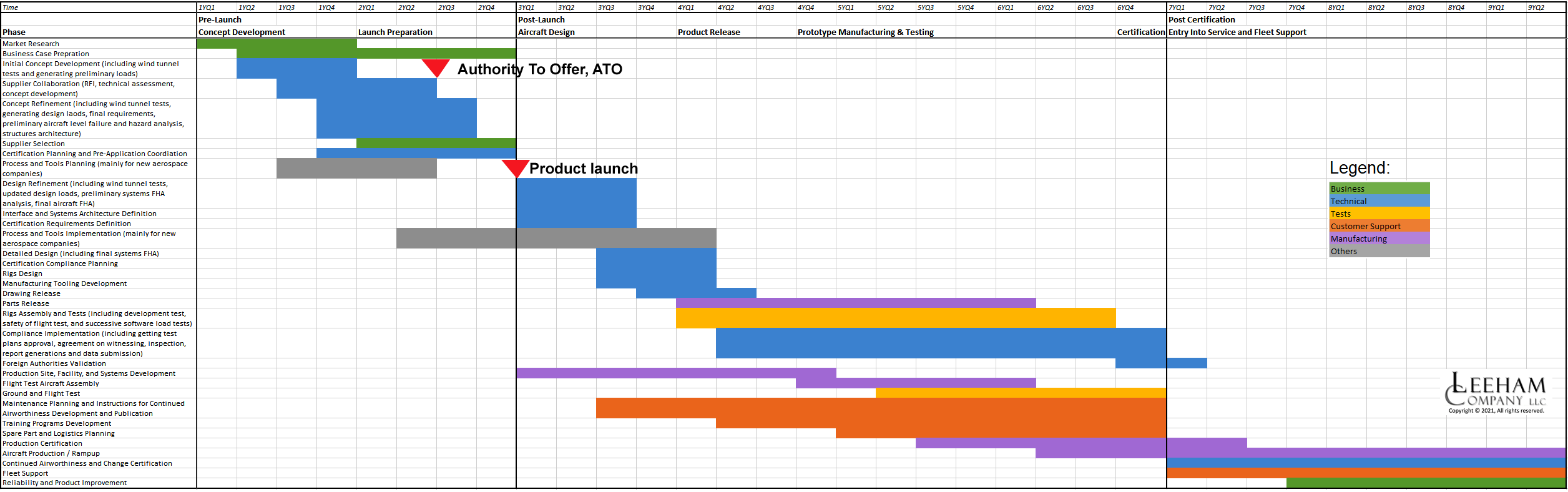
Task: Click the Market Research row label
Action: click(31, 44)
